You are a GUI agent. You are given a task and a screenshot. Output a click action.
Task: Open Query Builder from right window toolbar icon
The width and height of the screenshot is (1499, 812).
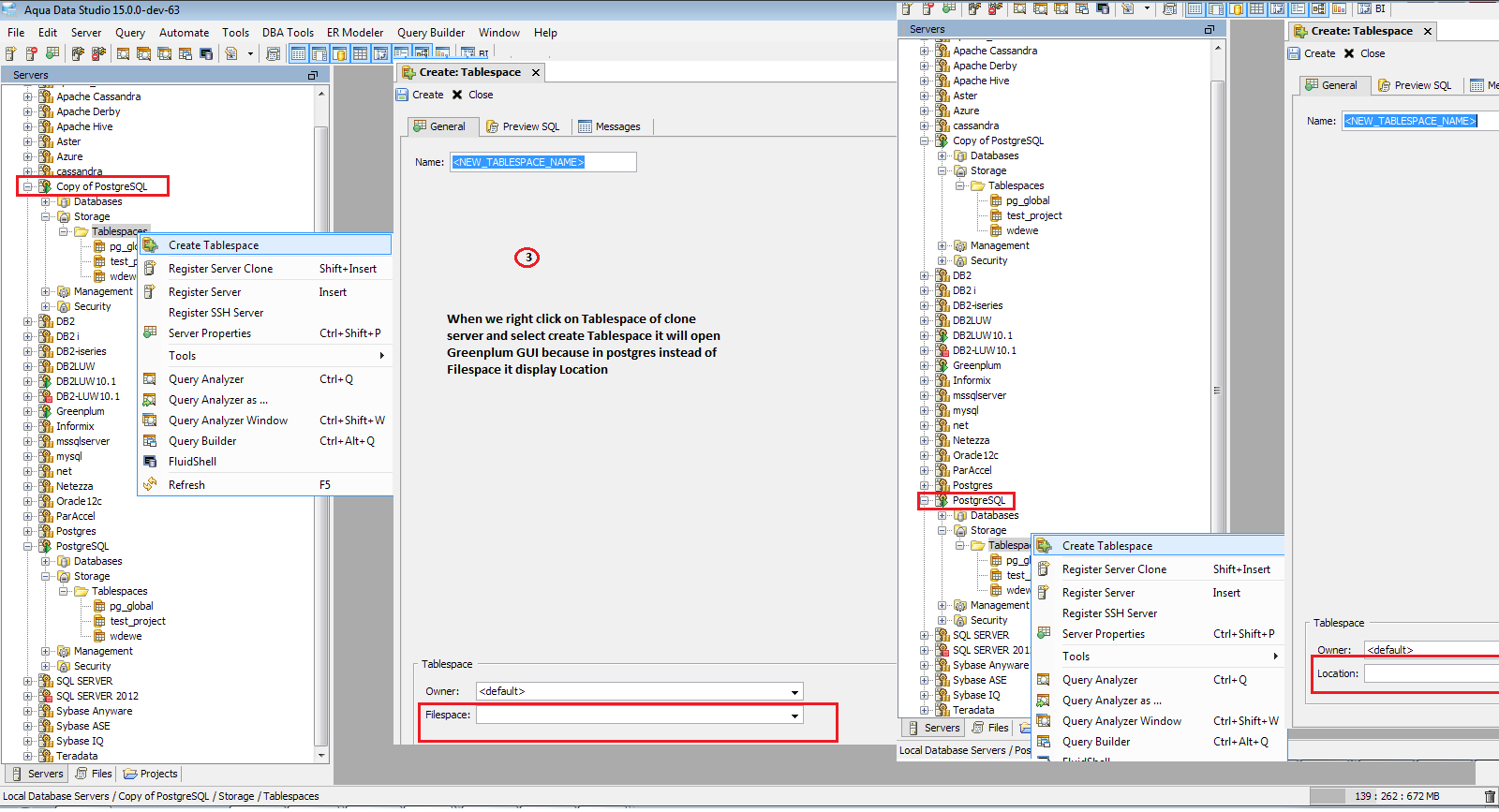1082,8
